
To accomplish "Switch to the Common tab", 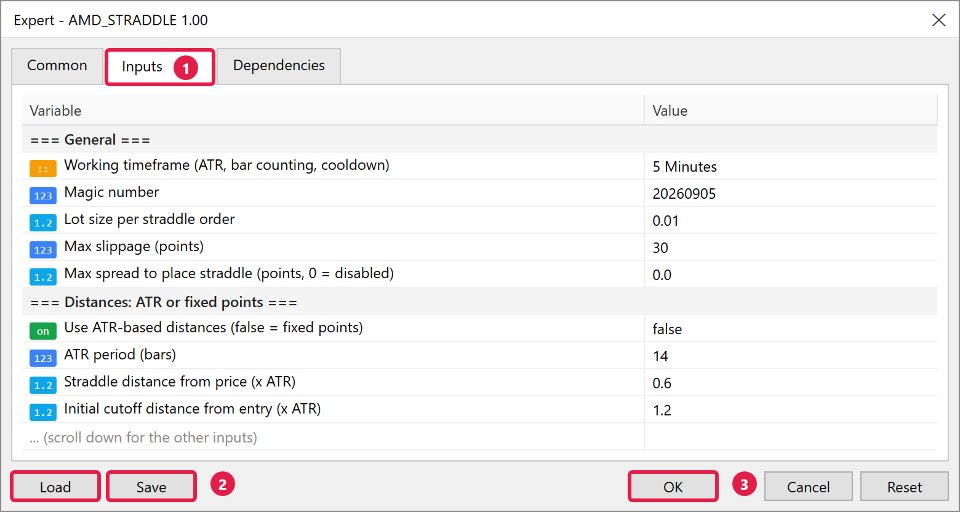I will (x=57, y=66).
